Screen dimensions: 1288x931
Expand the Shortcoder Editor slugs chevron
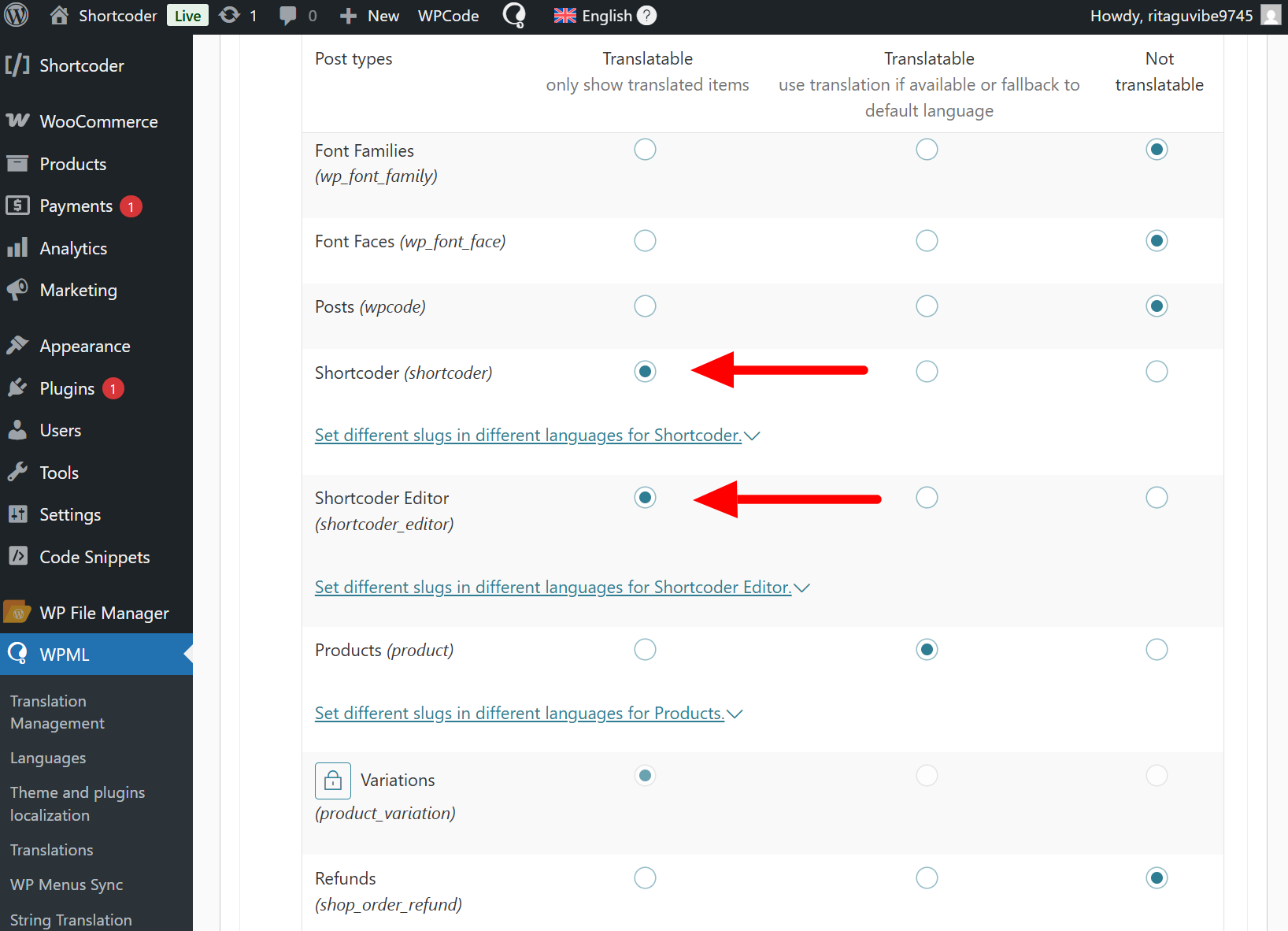801,588
